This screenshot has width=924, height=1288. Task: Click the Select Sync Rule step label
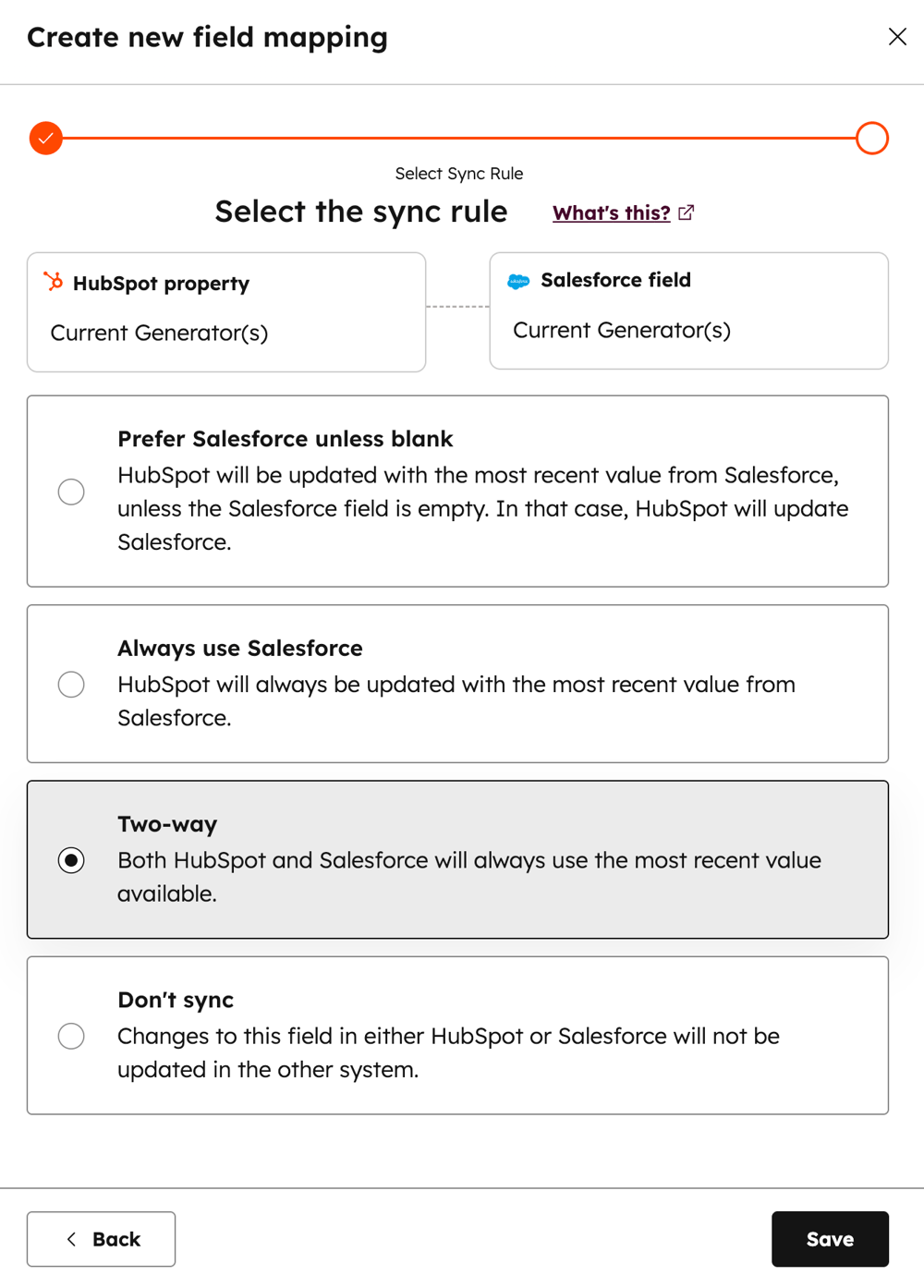458,173
